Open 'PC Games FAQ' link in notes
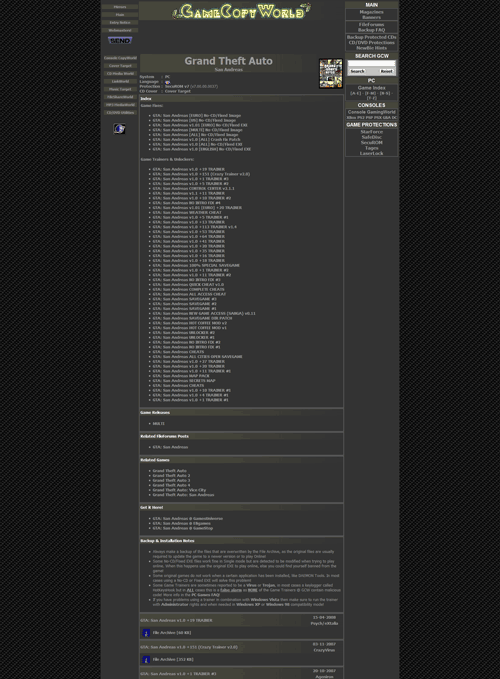The width and height of the screenshot is (500, 679). [x=206, y=595]
